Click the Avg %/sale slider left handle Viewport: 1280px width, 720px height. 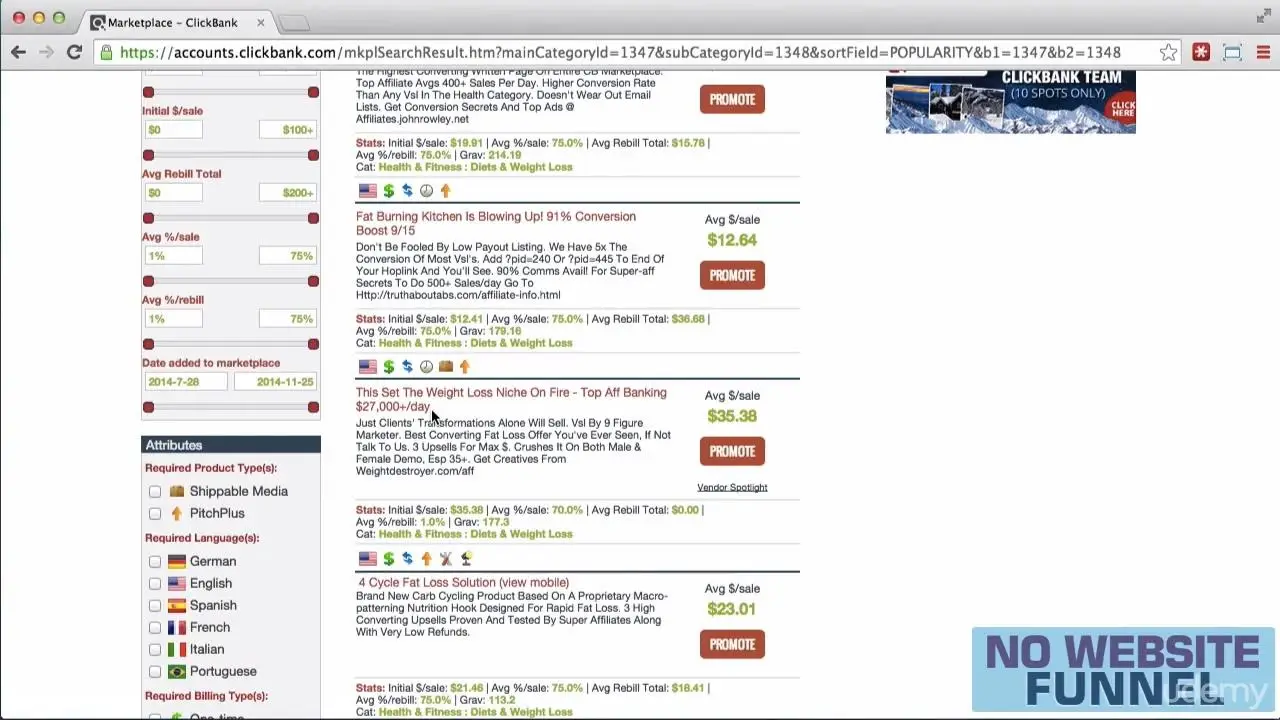pyautogui.click(x=148, y=281)
